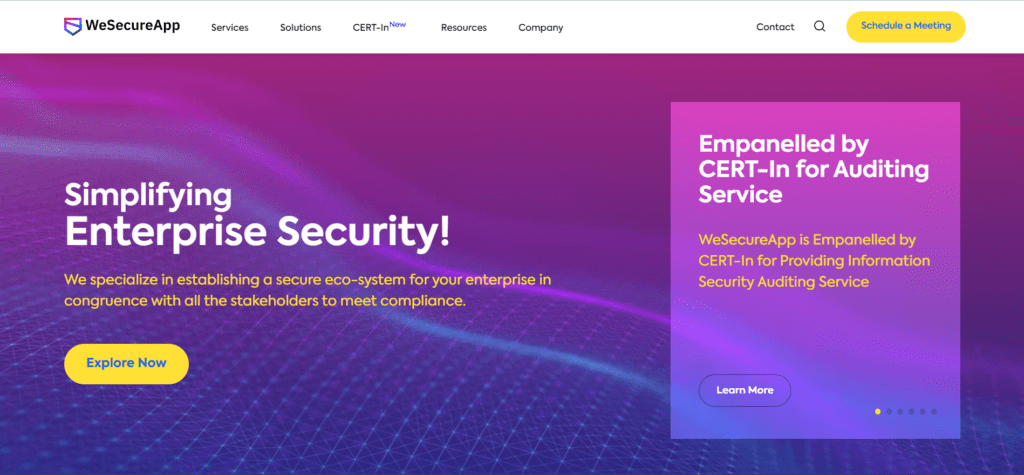Image resolution: width=1024 pixels, height=475 pixels.
Task: Open the Company menu
Action: tap(541, 27)
